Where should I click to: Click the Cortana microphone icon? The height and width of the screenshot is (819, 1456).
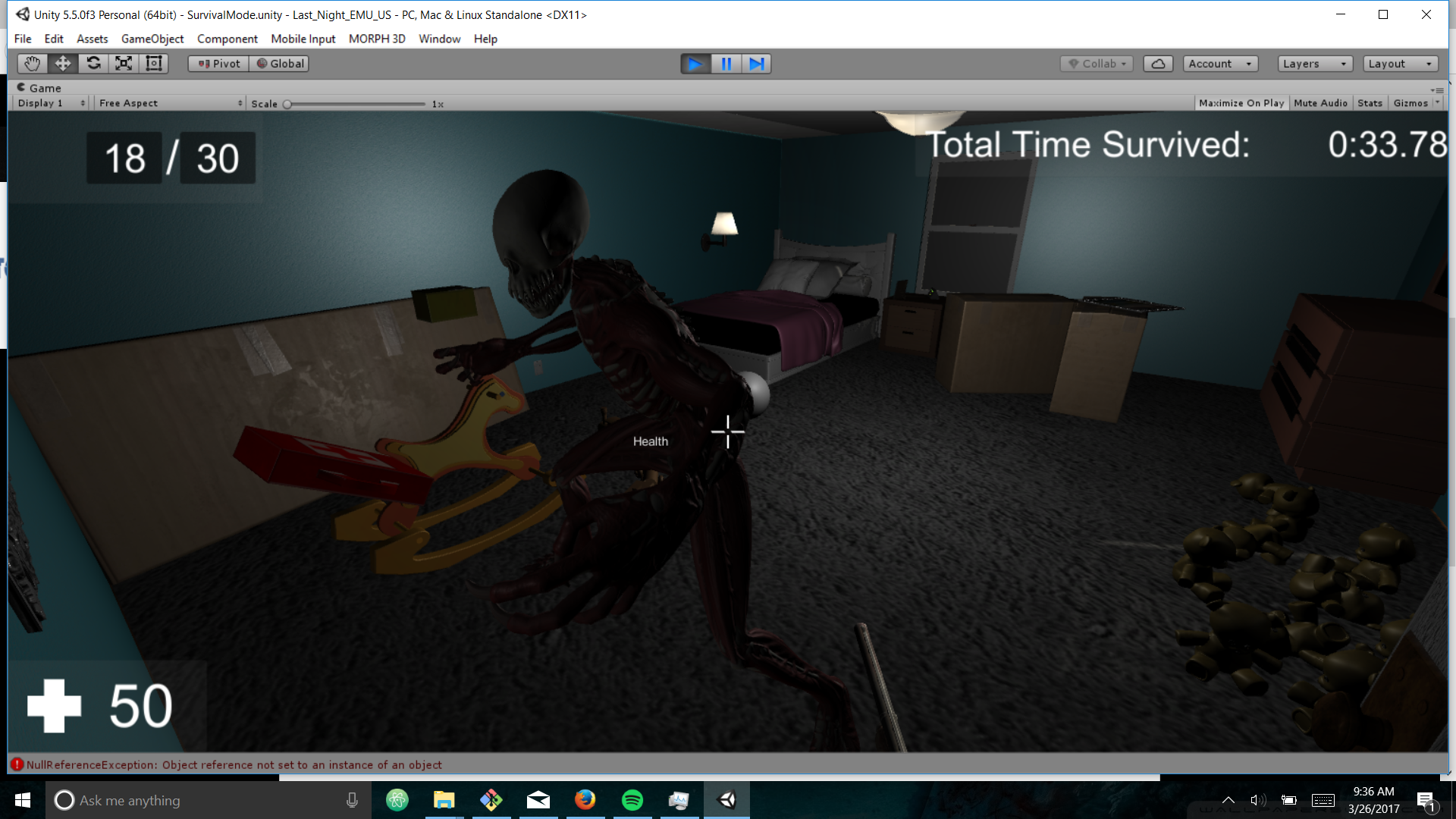pyautogui.click(x=352, y=800)
